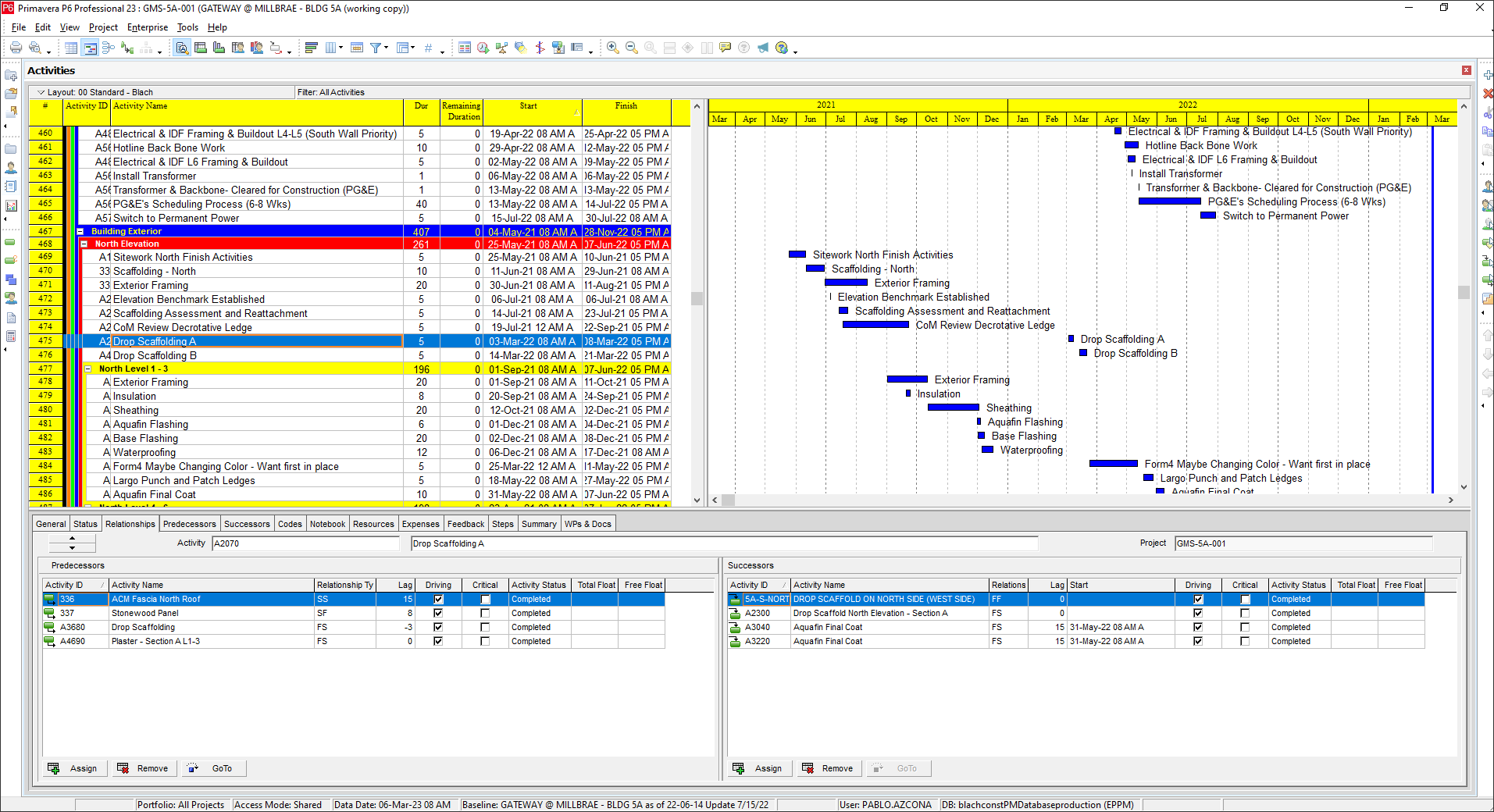Open the topmost left sidebar icon
The height and width of the screenshot is (812, 1494).
pos(11,76)
